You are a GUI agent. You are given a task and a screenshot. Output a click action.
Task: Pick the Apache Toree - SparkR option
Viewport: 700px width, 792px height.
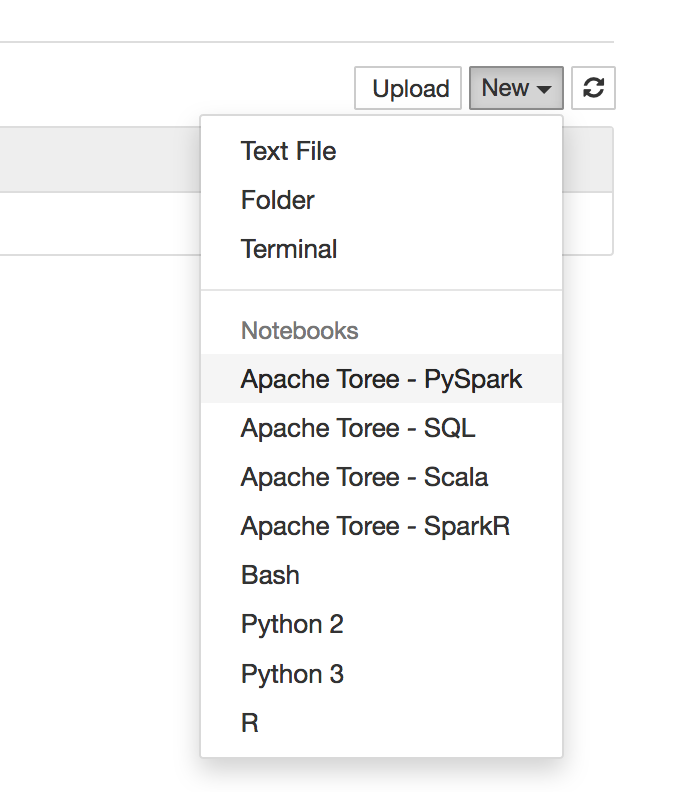[375, 526]
